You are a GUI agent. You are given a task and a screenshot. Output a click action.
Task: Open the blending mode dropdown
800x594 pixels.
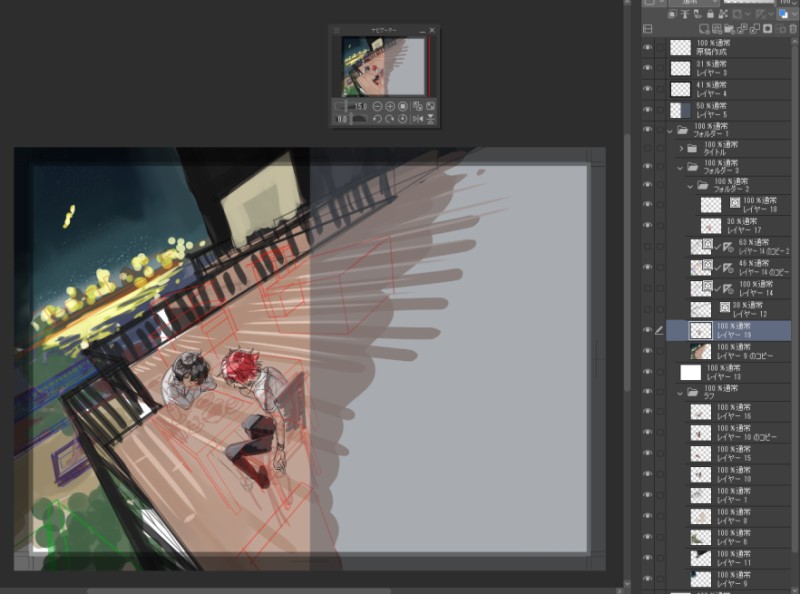point(693,2)
